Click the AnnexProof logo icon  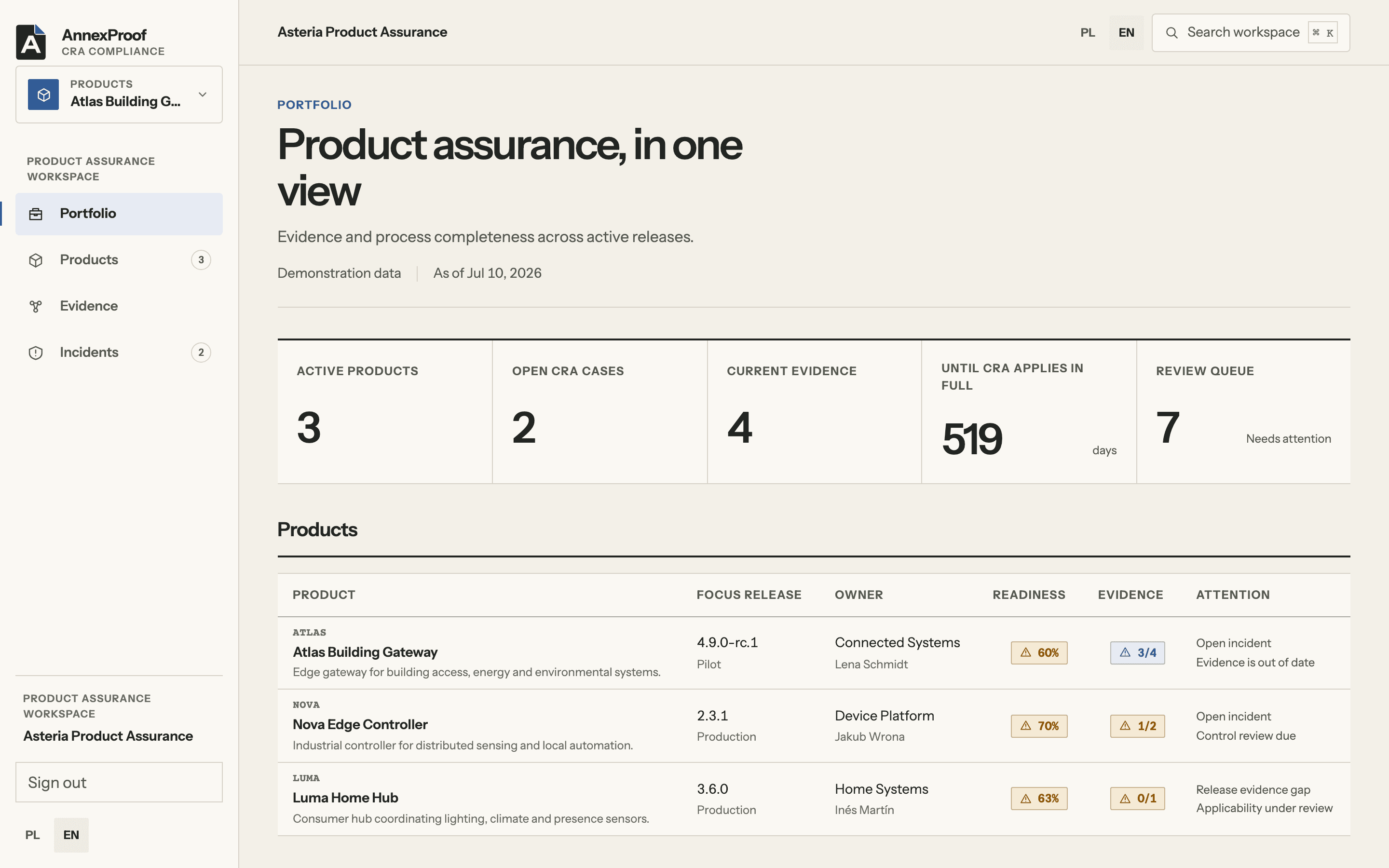[x=31, y=42]
